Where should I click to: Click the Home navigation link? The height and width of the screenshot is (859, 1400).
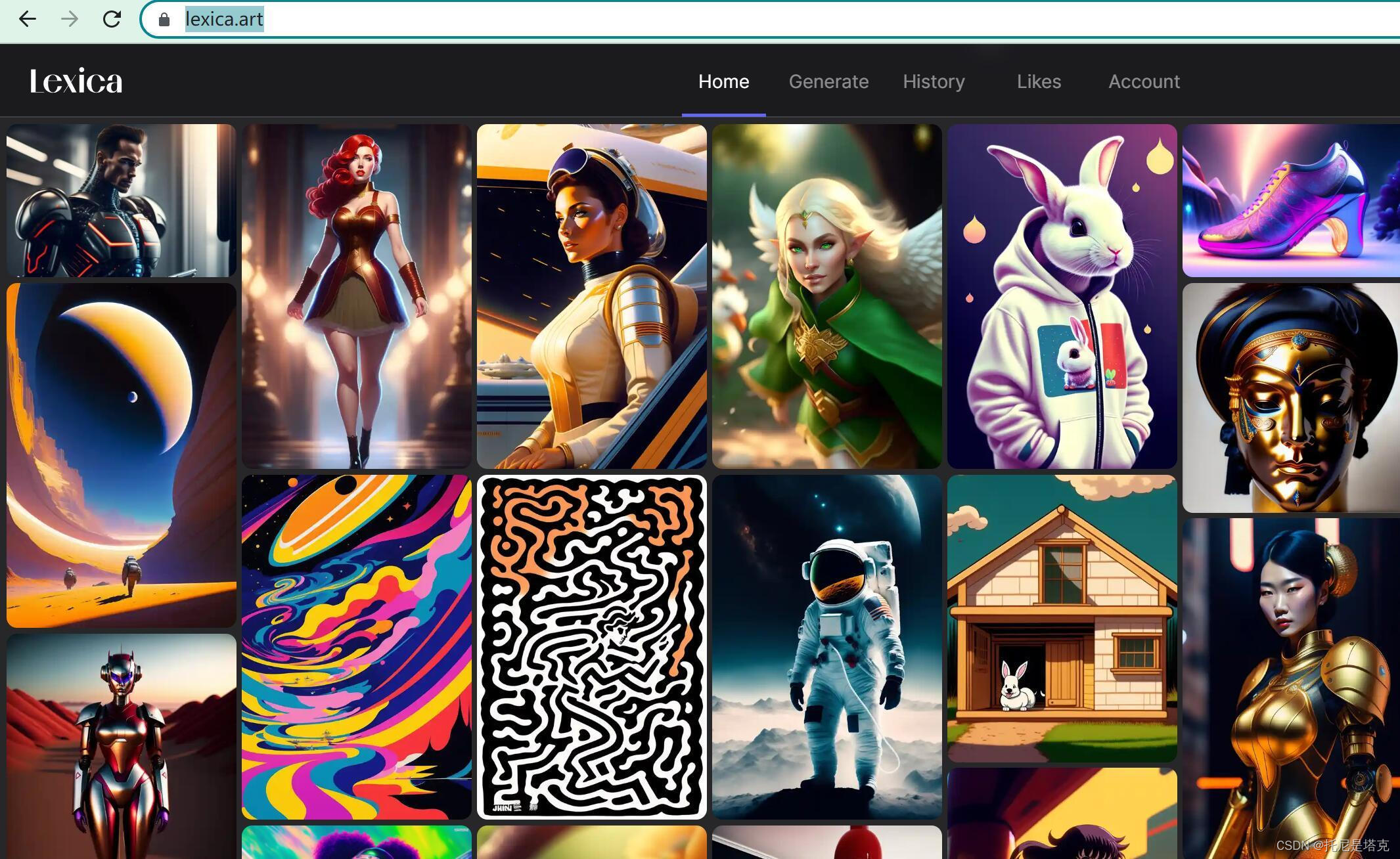[x=724, y=81]
